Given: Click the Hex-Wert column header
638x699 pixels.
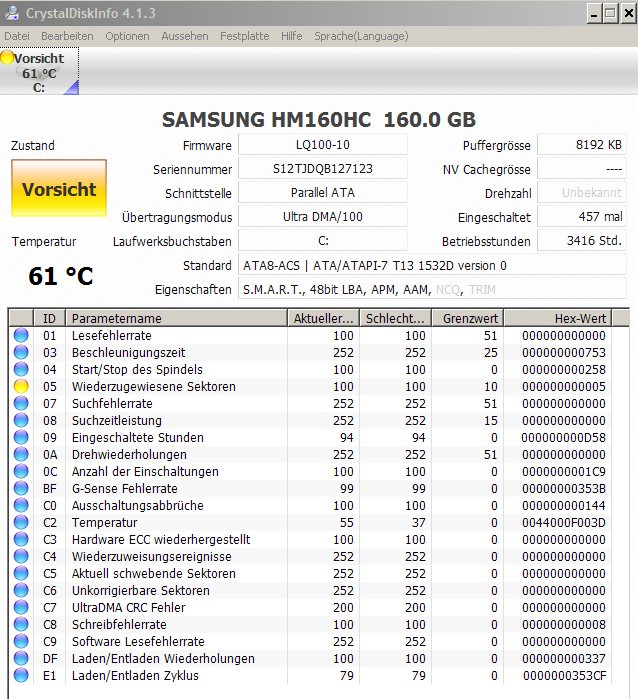Looking at the screenshot, I should point(558,318).
